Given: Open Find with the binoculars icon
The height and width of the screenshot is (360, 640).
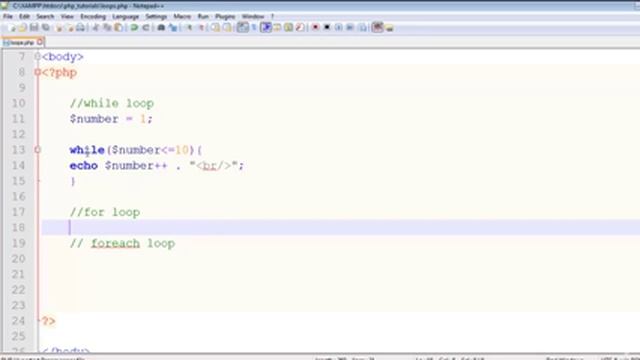Looking at the screenshot, I should [x=161, y=28].
